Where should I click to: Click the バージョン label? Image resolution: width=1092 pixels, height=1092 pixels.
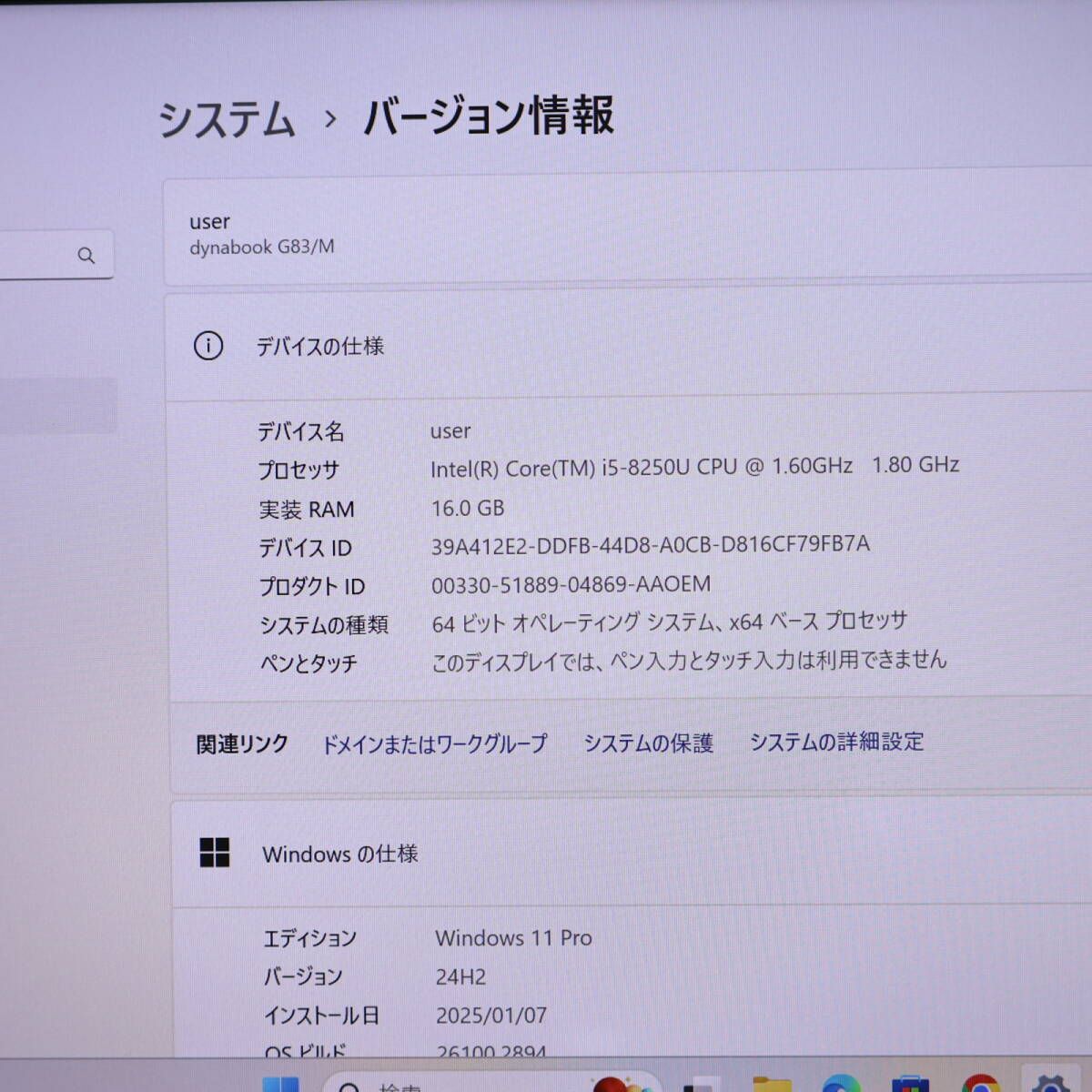point(303,977)
